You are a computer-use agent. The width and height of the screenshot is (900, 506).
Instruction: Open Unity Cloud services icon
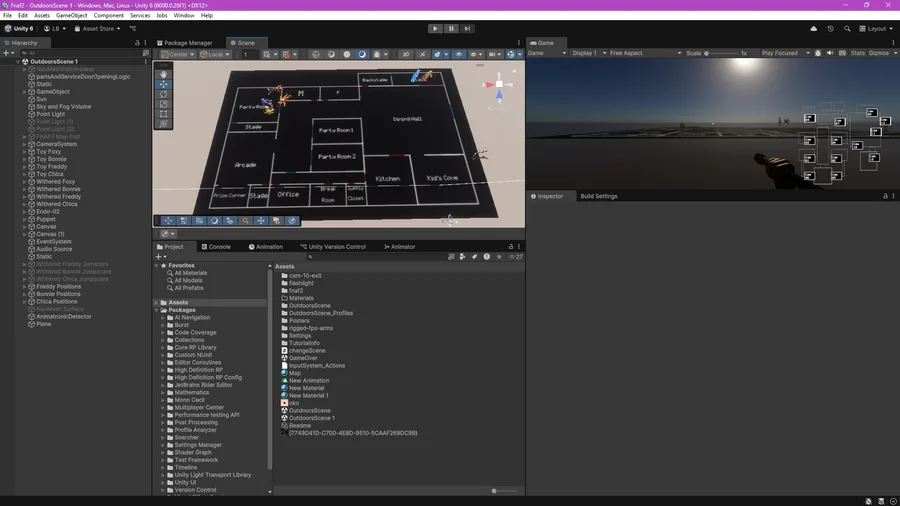pyautogui.click(x=813, y=29)
